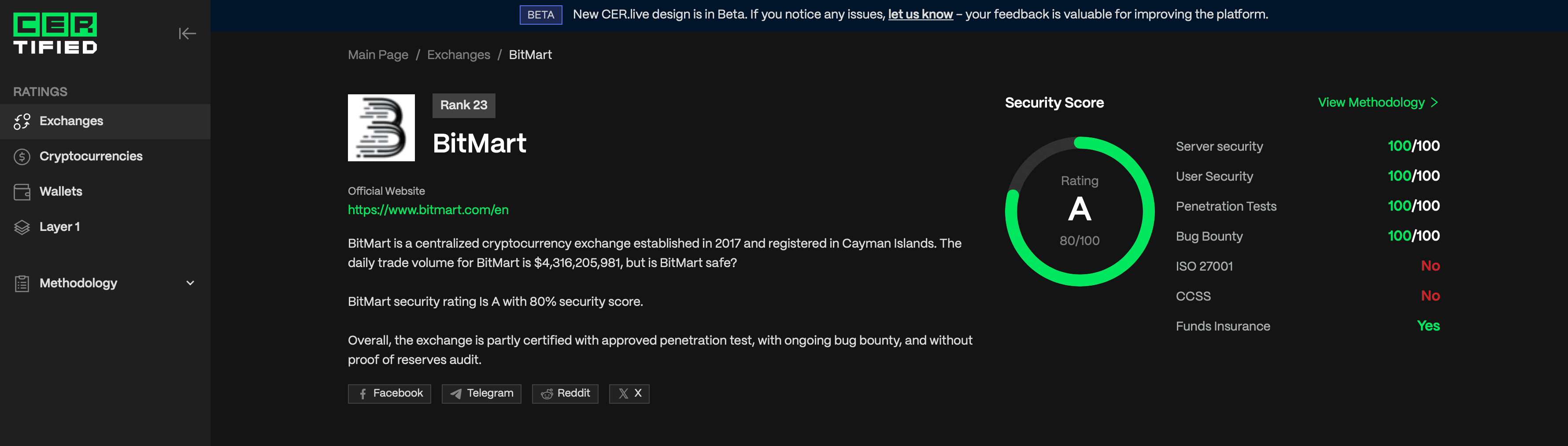This screenshot has width=1568, height=446.
Task: Collapse the sidebar with the arrow icon
Action: (x=187, y=33)
